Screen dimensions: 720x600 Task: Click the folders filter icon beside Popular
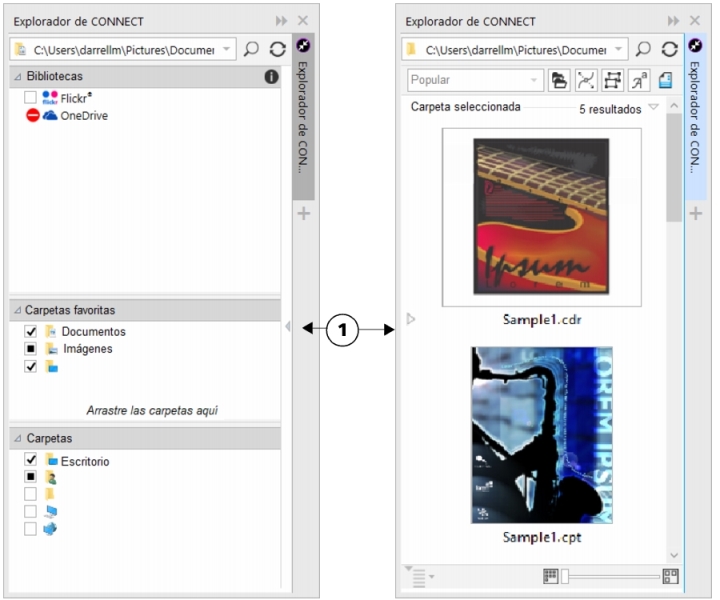click(560, 80)
